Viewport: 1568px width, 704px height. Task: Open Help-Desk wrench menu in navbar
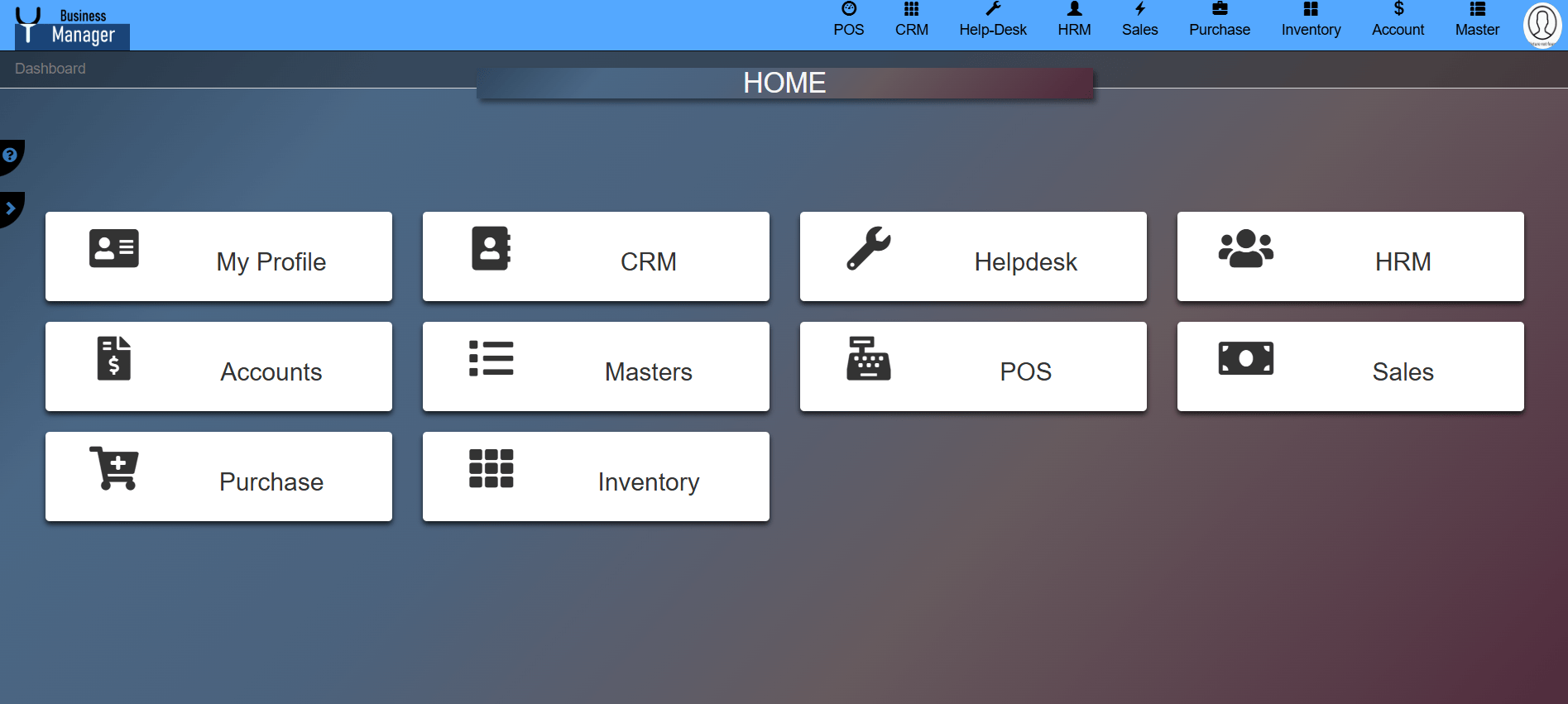pyautogui.click(x=992, y=20)
